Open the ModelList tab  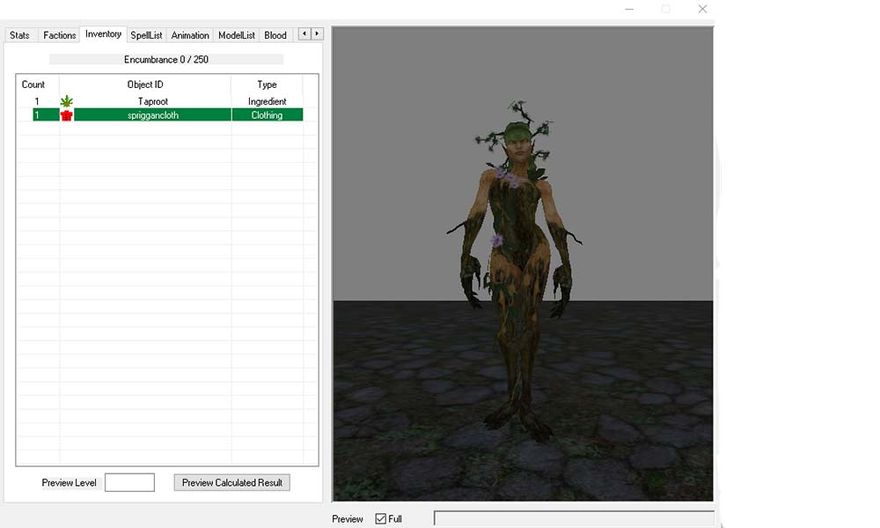click(236, 35)
